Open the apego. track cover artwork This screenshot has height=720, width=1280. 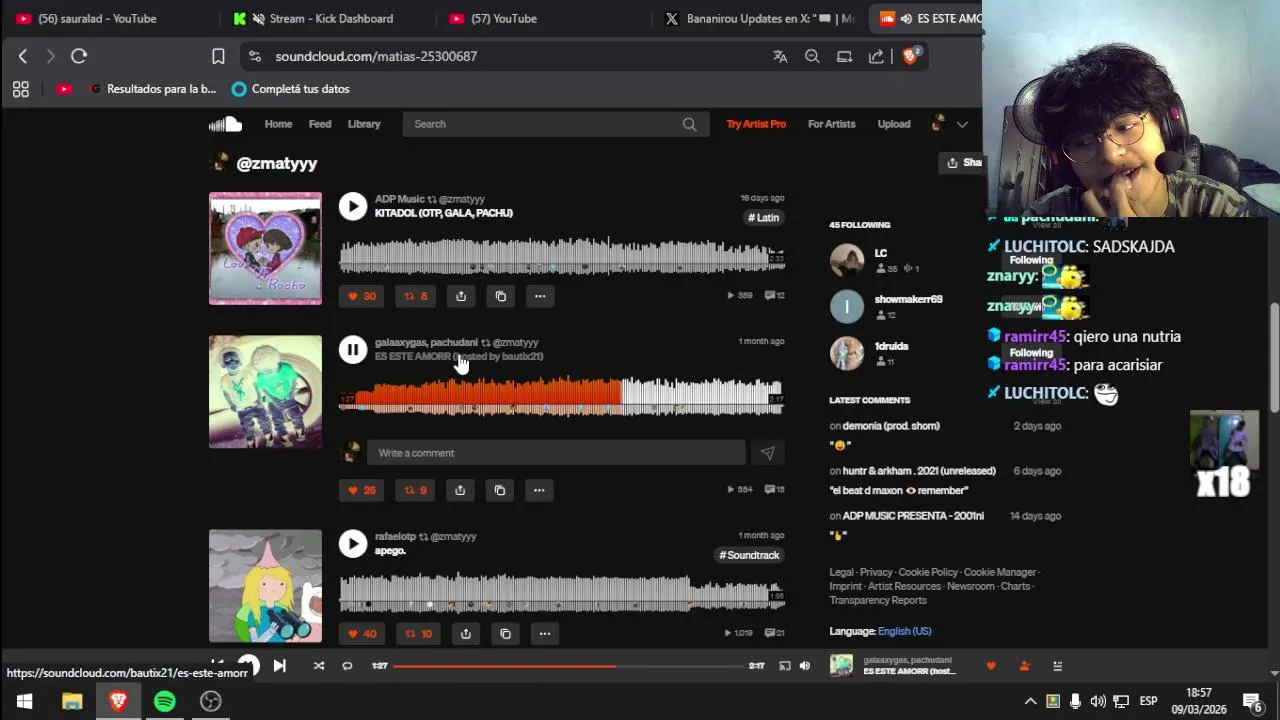[x=265, y=586]
